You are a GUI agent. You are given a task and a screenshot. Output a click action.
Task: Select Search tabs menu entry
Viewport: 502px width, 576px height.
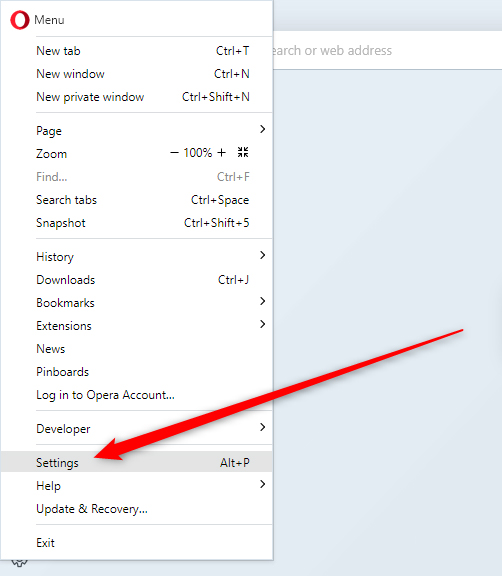tap(137, 200)
